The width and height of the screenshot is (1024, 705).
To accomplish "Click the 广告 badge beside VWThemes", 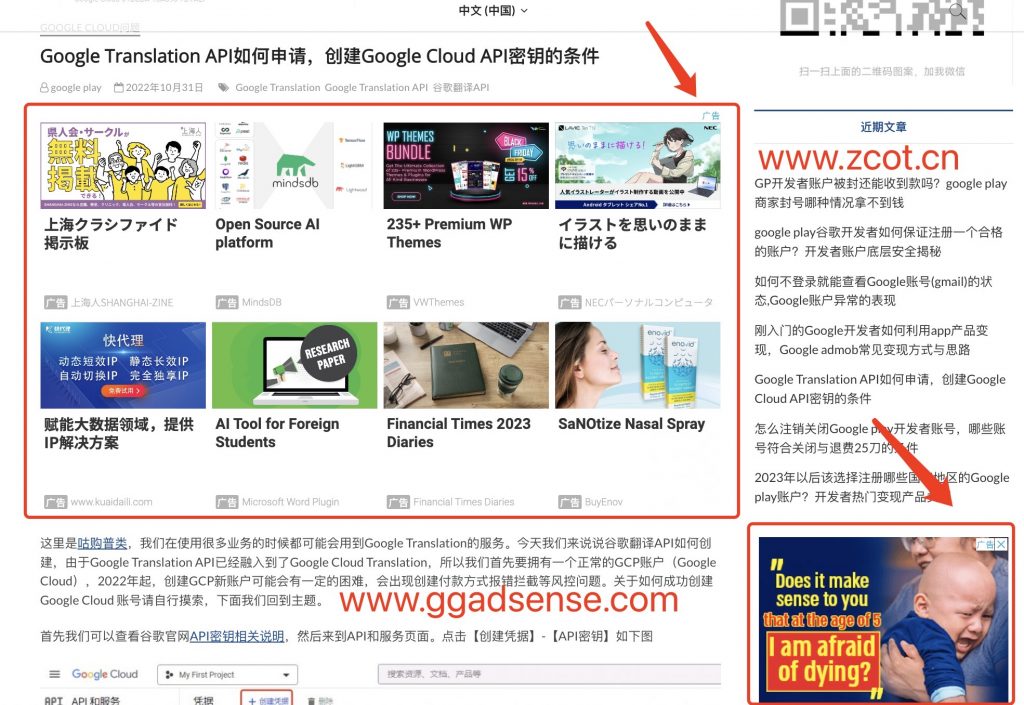I will (398, 302).
